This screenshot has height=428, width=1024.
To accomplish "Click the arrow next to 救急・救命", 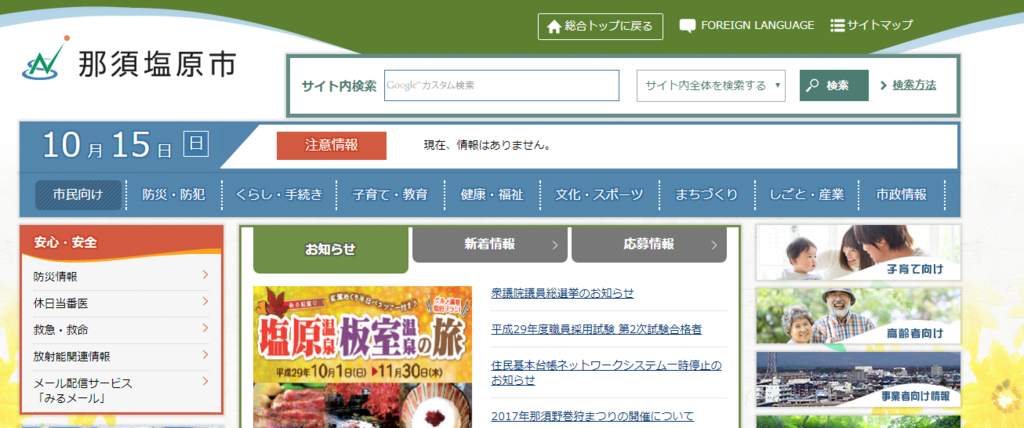I will (x=205, y=328).
